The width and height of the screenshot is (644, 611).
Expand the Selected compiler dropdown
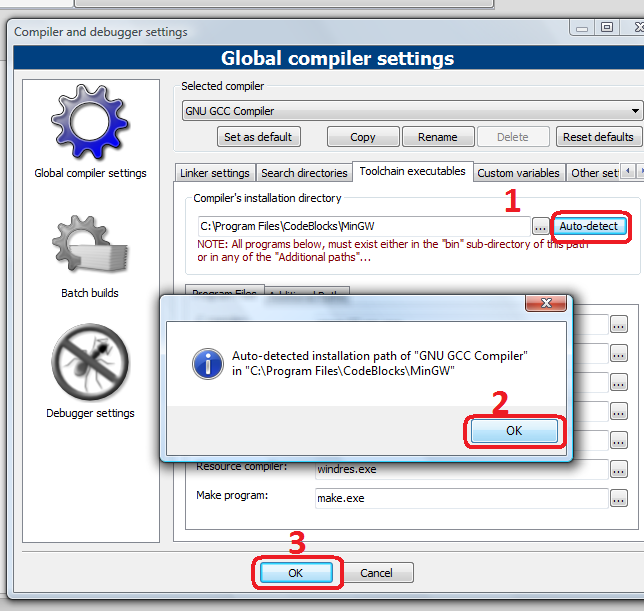(x=636, y=111)
